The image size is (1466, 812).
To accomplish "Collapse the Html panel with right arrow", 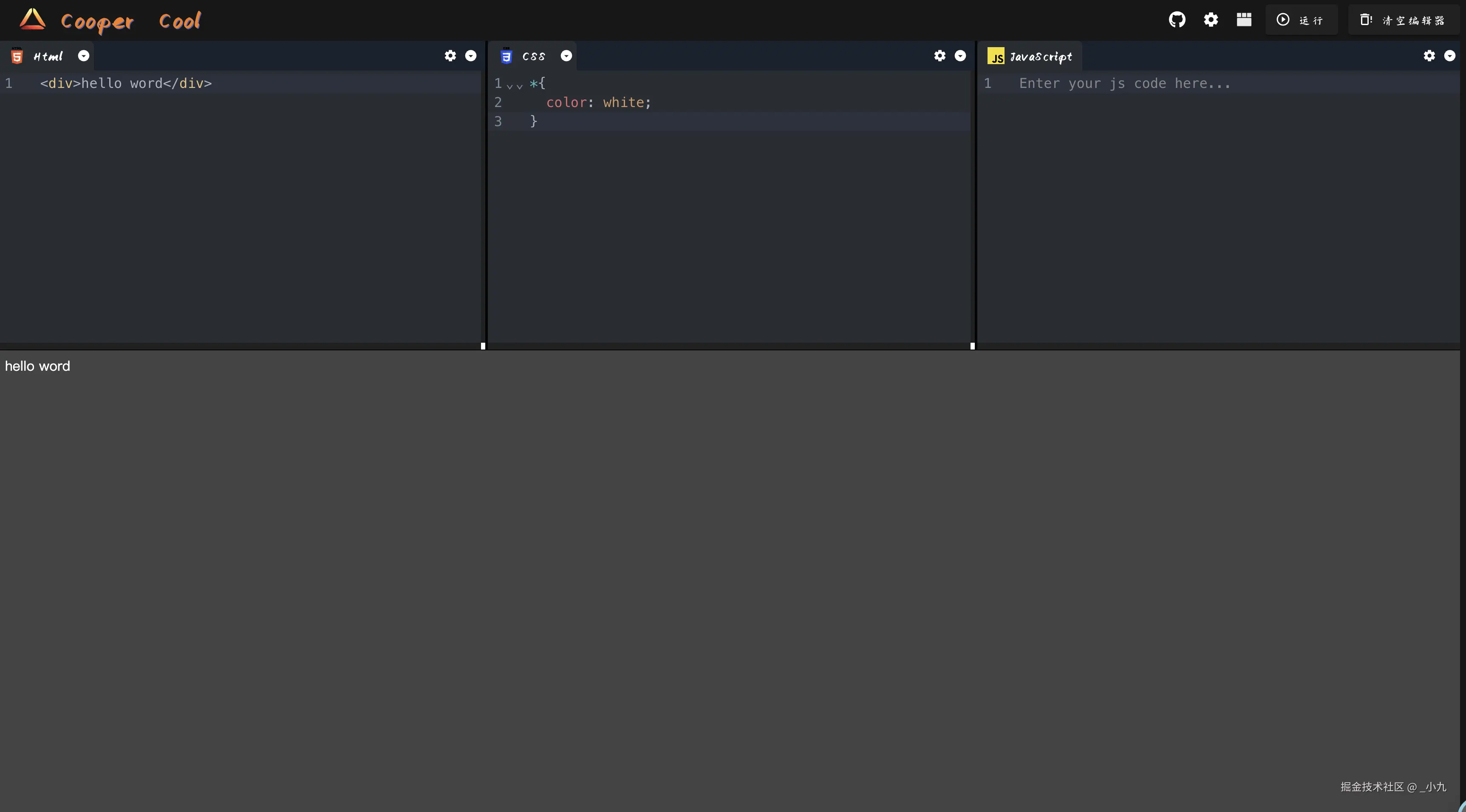I will pos(471,56).
